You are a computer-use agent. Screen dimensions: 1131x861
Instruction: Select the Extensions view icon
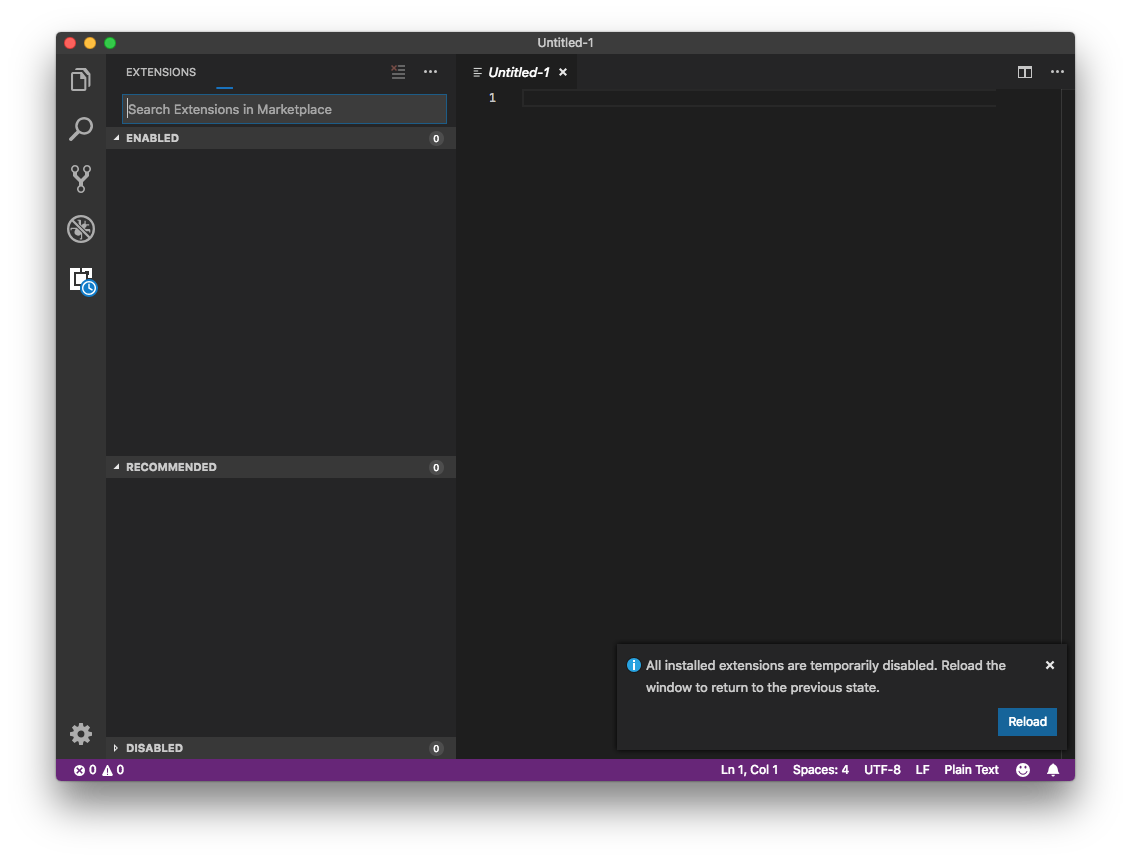click(x=81, y=280)
